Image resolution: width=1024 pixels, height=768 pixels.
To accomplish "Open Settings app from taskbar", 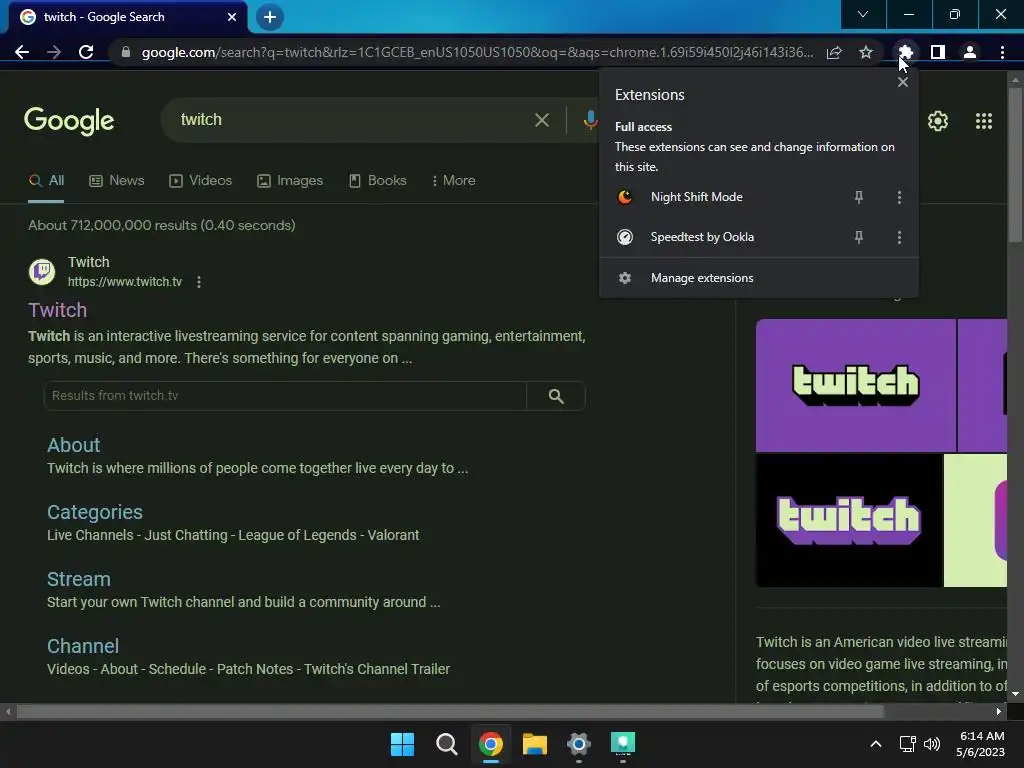I will coord(579,744).
